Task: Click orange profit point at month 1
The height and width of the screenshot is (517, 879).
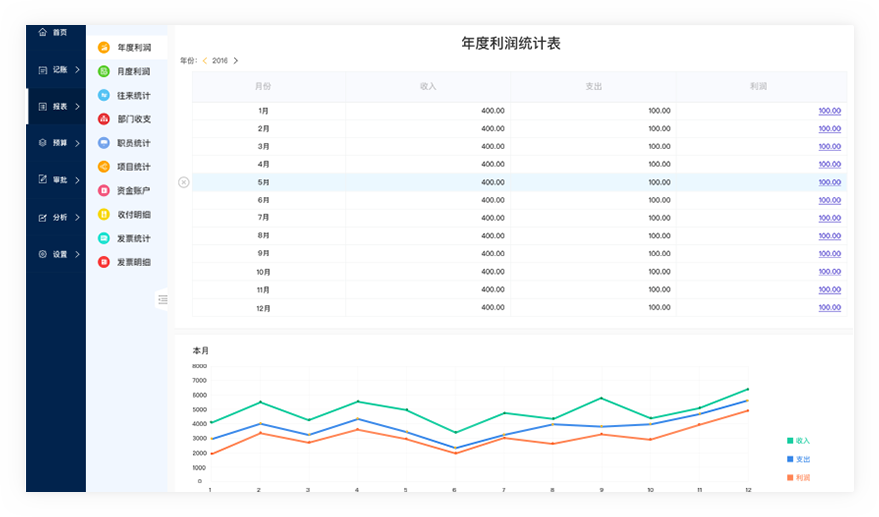Action: [x=211, y=454]
